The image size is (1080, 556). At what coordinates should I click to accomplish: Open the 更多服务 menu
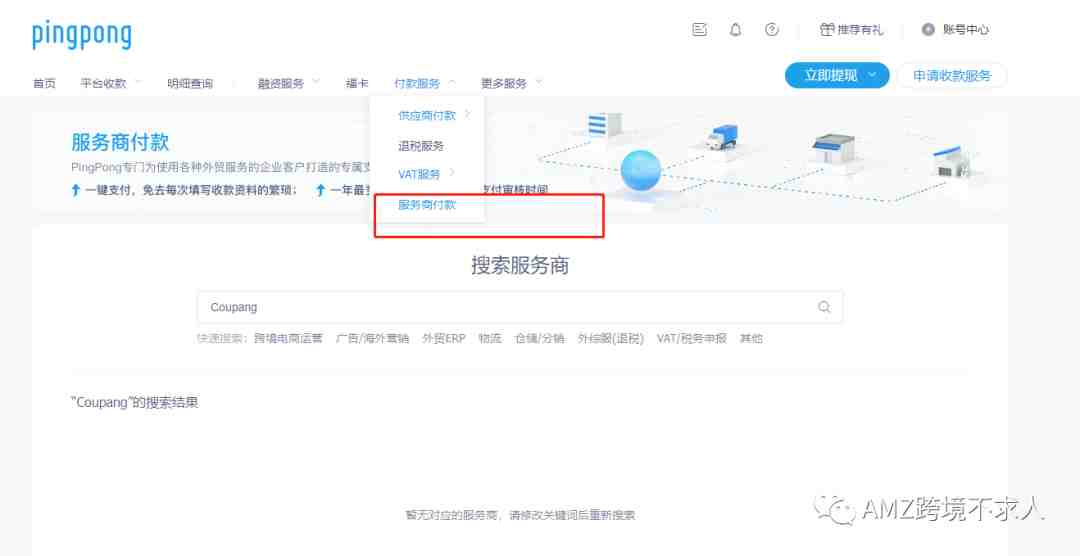coord(503,83)
